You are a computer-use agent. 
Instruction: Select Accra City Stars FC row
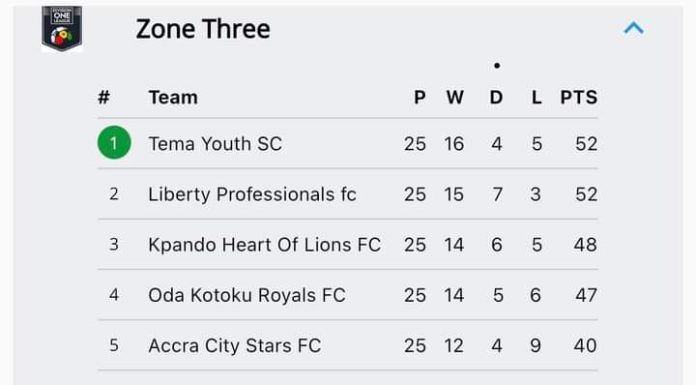[348, 345]
